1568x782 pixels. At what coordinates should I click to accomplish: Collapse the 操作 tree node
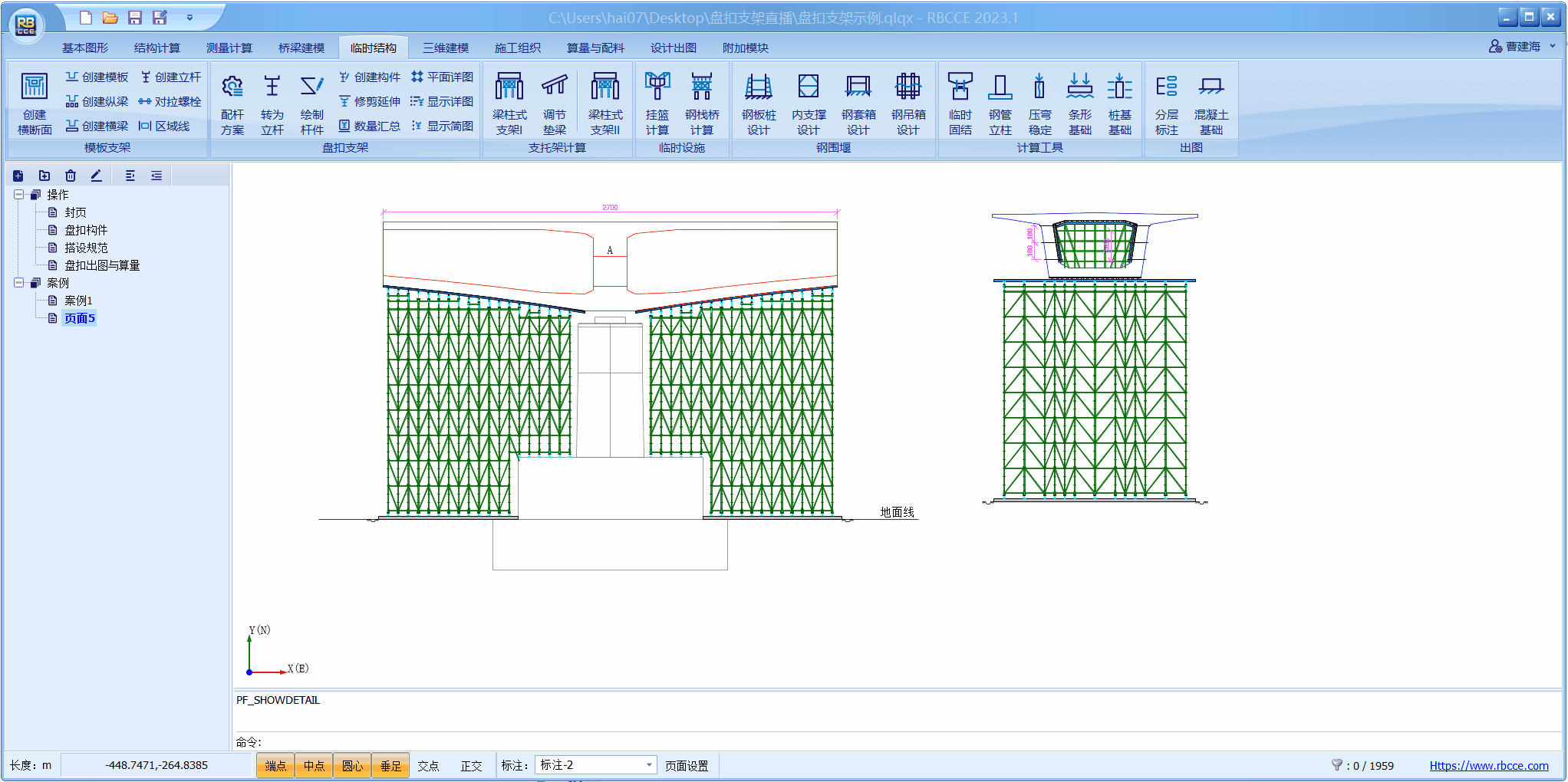(x=18, y=195)
